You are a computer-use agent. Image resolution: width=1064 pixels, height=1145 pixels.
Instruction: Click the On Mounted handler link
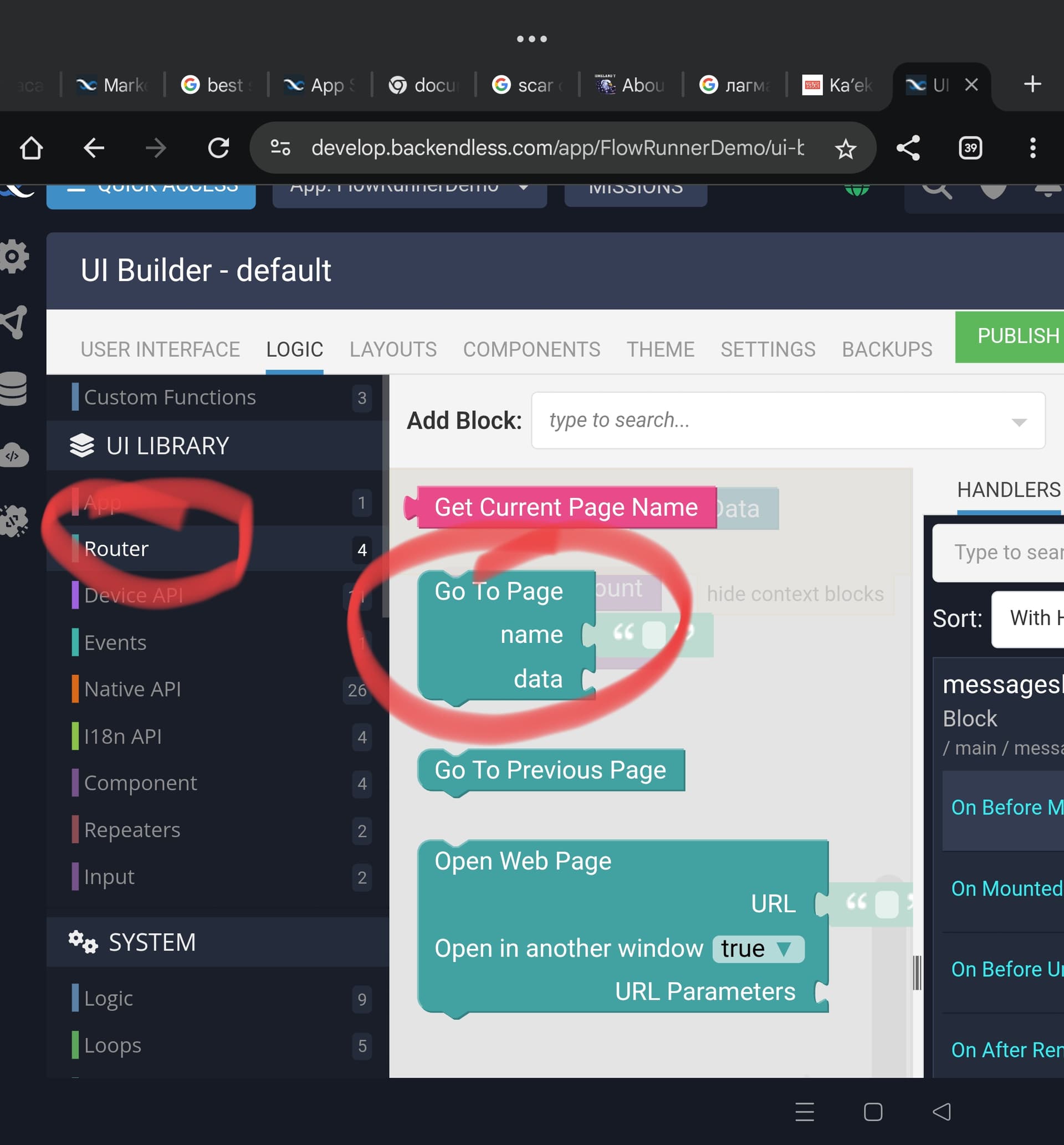pos(1006,888)
